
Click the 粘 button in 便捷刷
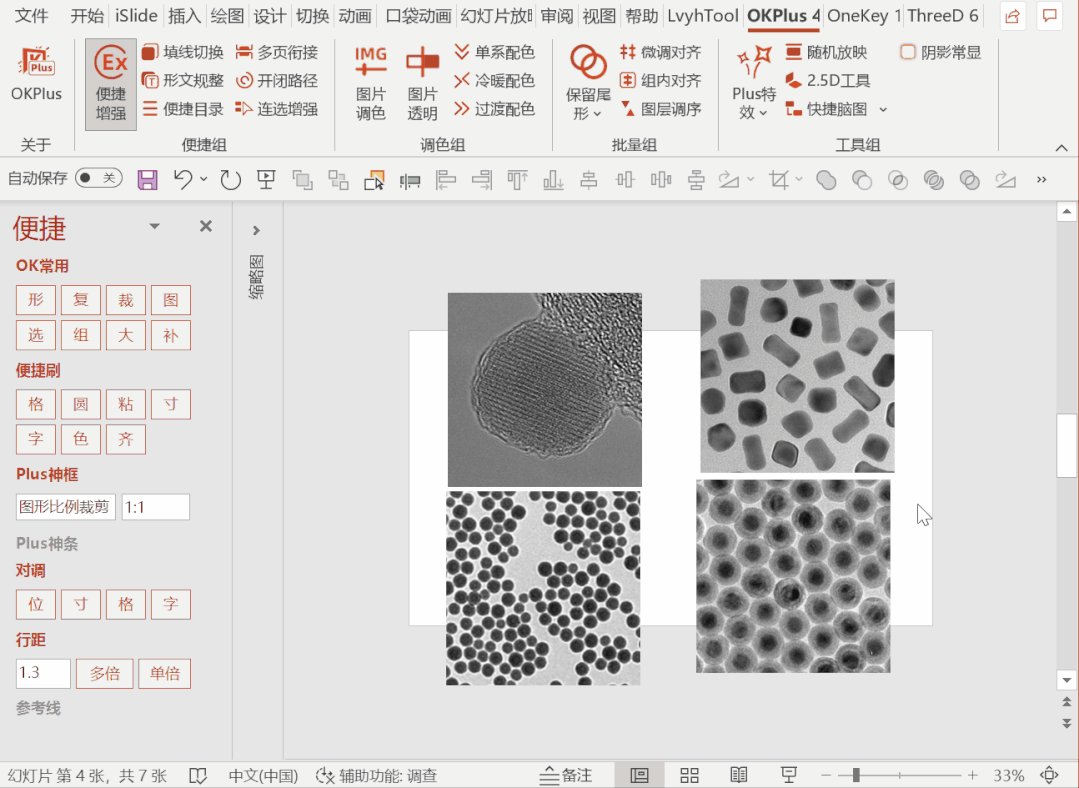pyautogui.click(x=125, y=404)
